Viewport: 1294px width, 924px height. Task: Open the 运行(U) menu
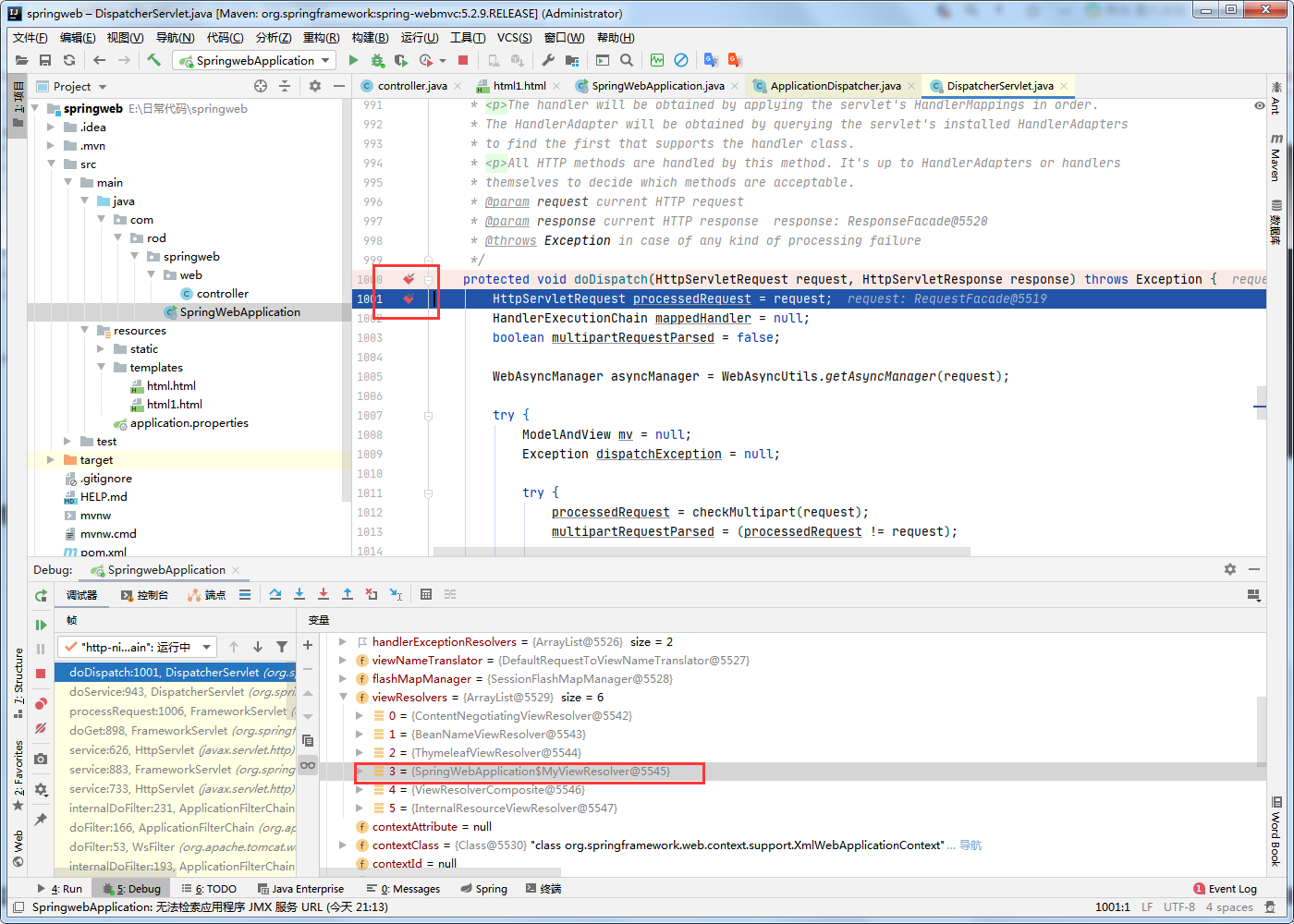[x=420, y=38]
